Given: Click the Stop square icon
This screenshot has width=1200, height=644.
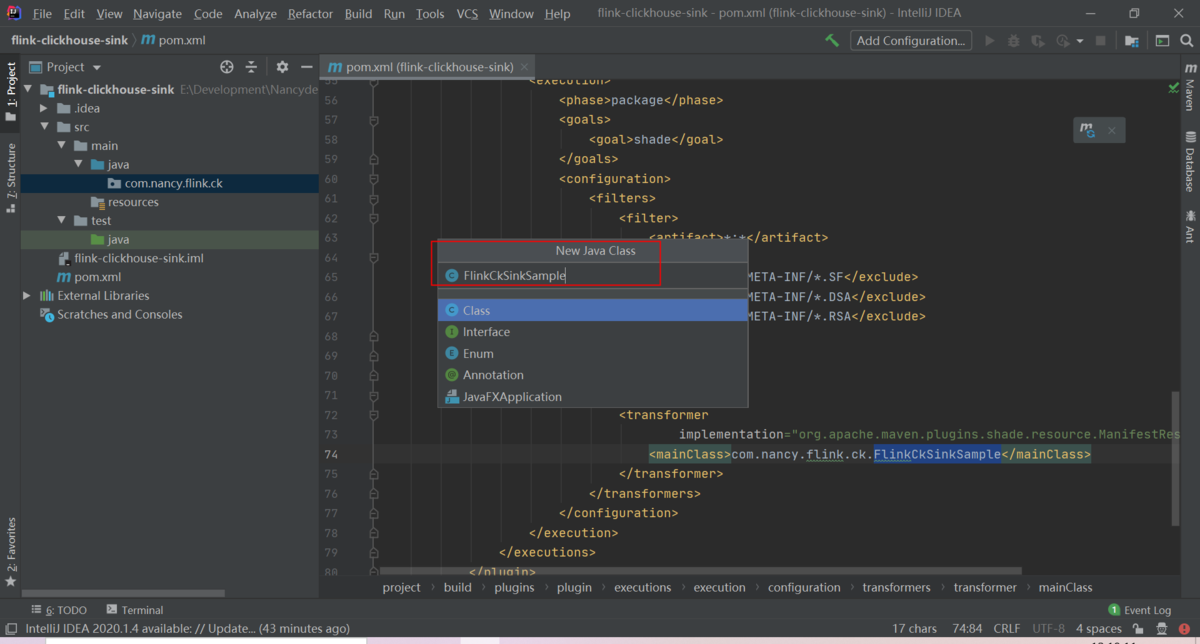Looking at the screenshot, I should pos(1101,41).
